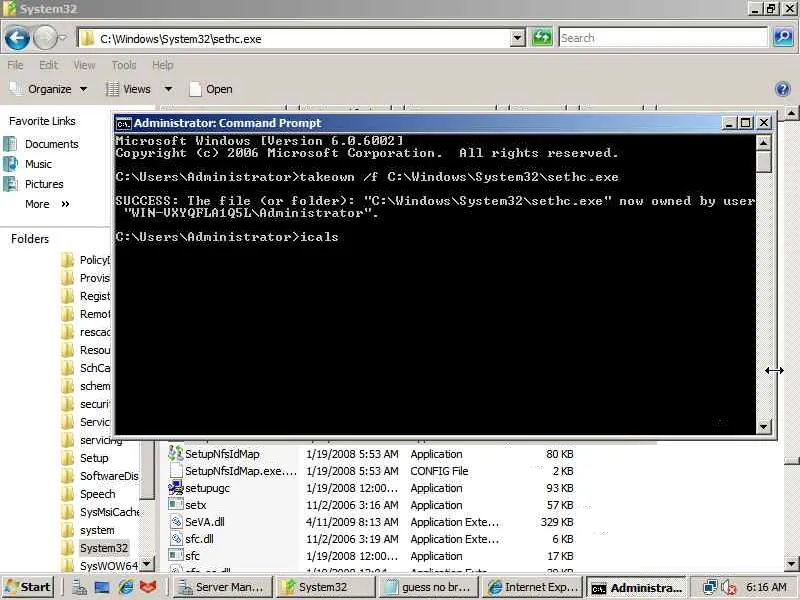Click the security folder icon in tree

[68, 405]
